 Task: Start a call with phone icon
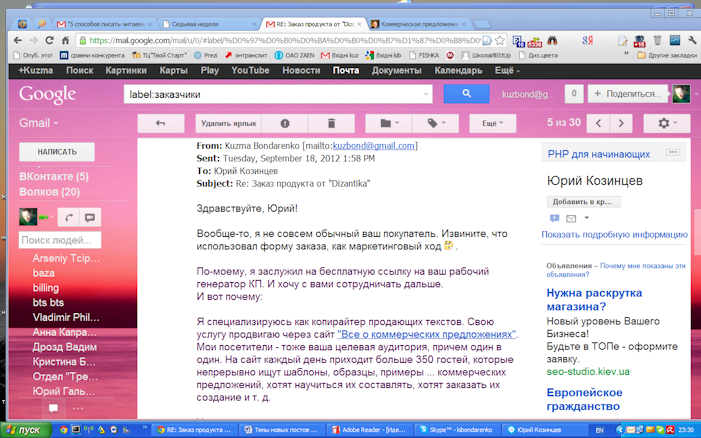click(68, 218)
